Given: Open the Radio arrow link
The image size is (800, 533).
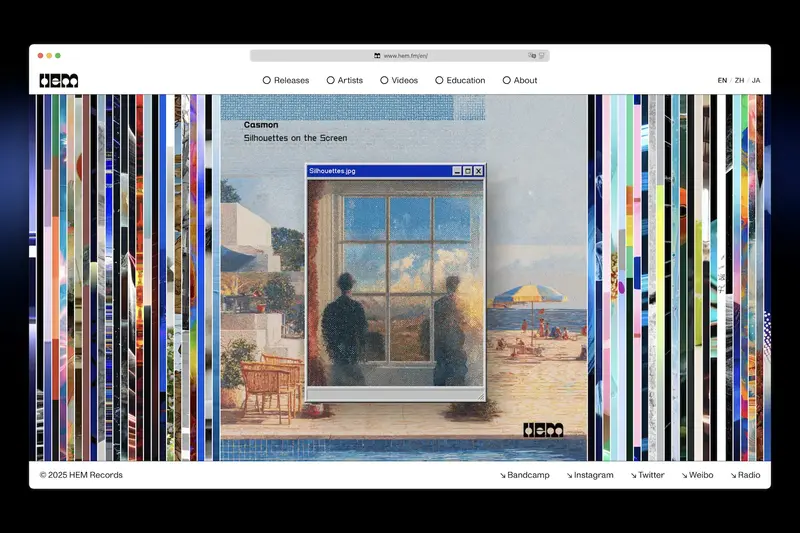Looking at the screenshot, I should 745,475.
